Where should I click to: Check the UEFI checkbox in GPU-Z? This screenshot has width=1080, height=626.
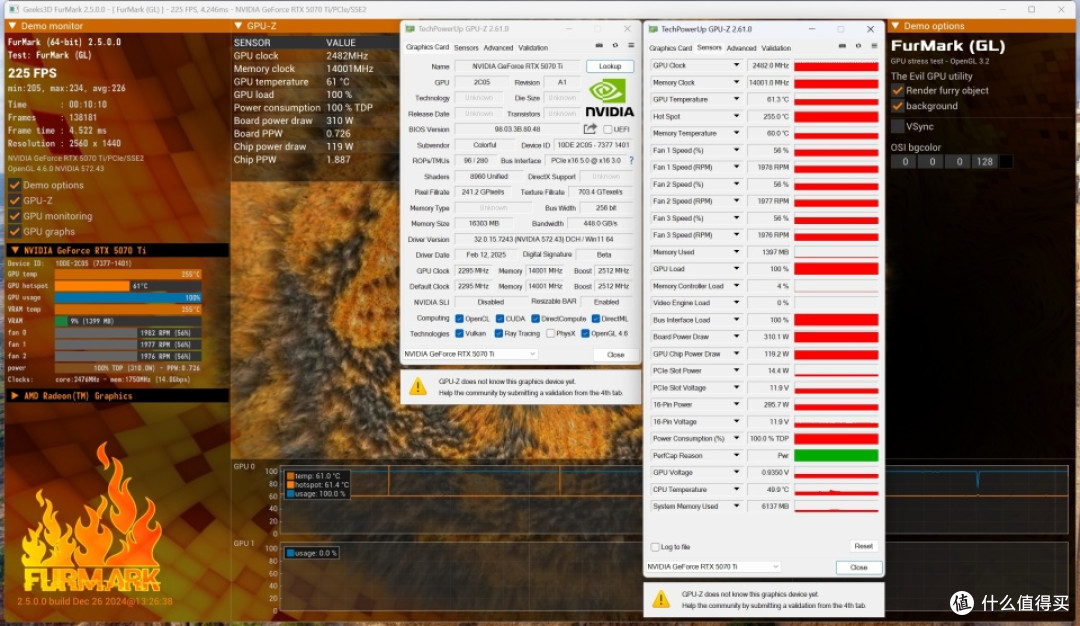click(608, 129)
